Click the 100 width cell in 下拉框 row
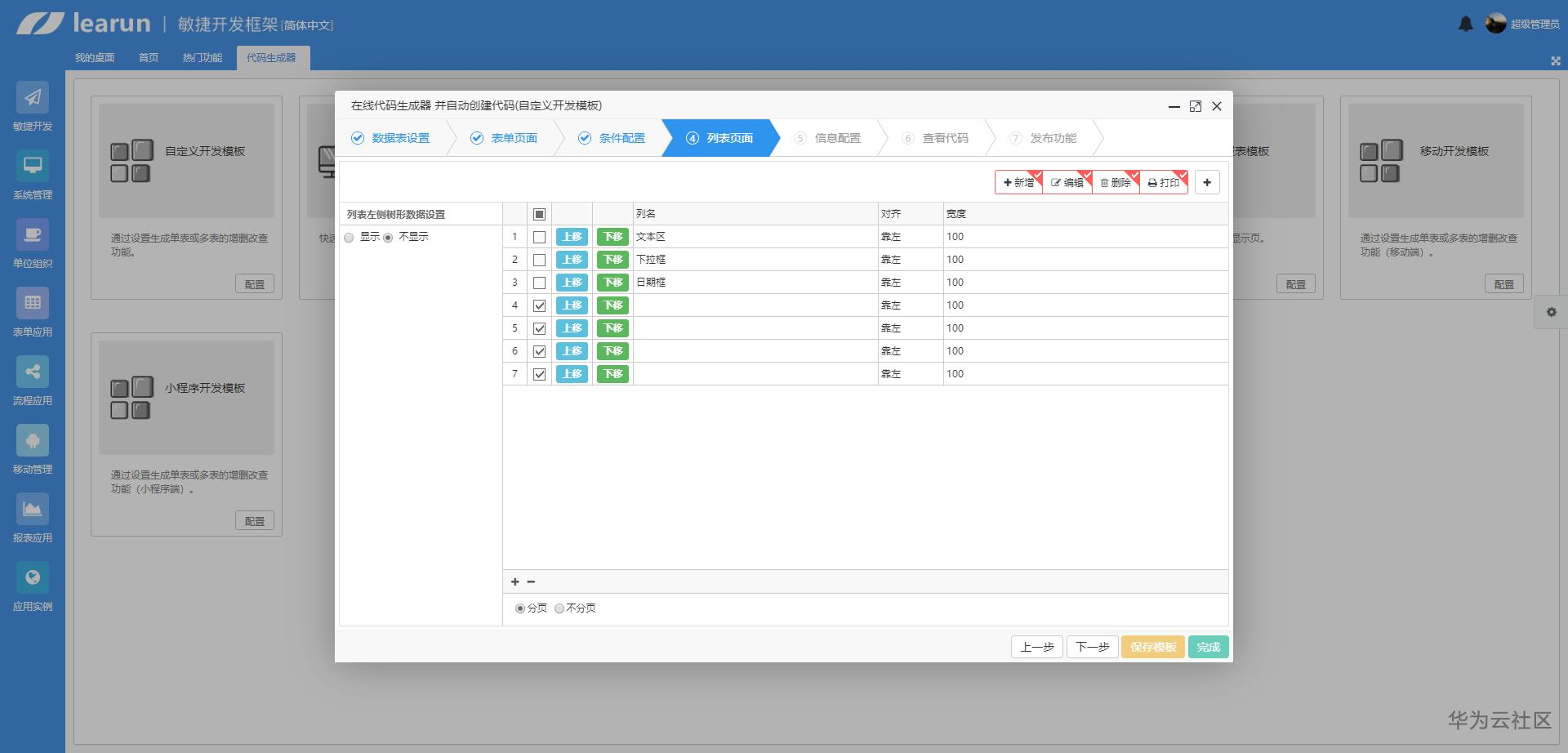Screen dimensions: 1568x753 click(x=1085, y=260)
